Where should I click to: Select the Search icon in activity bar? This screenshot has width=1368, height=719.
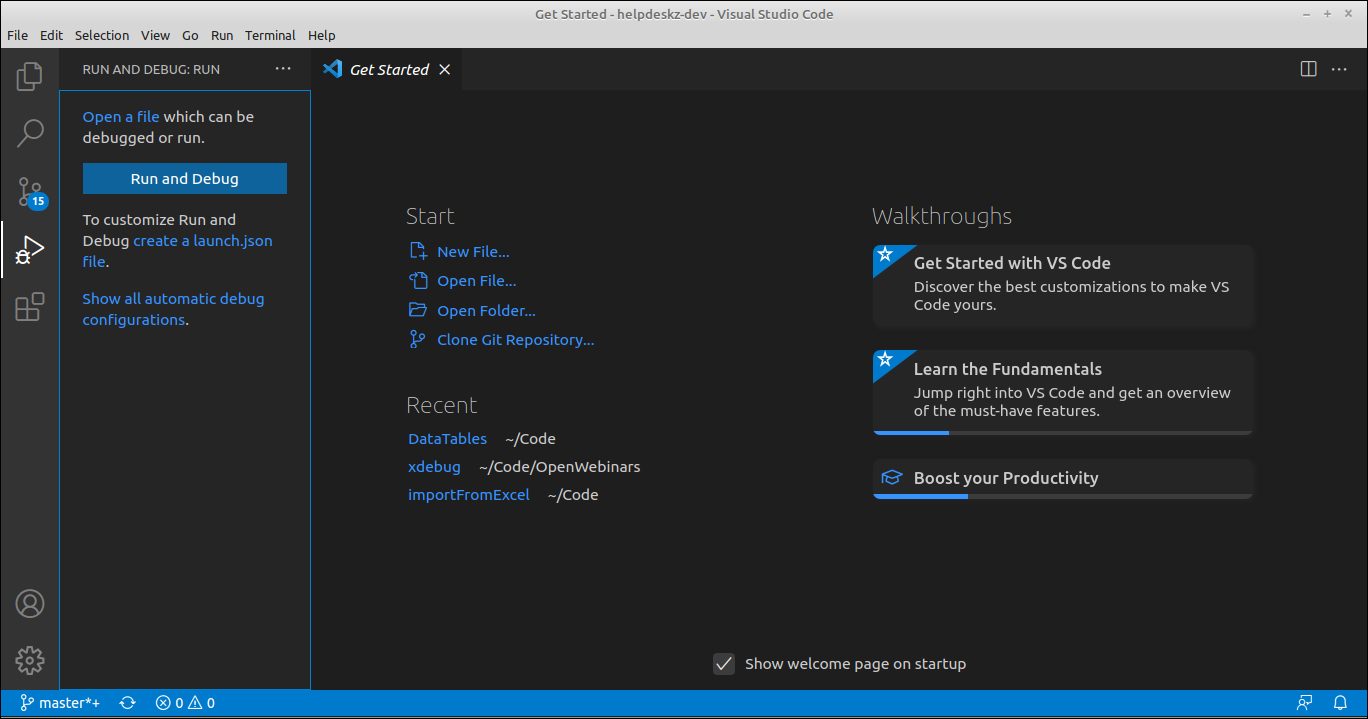29,132
